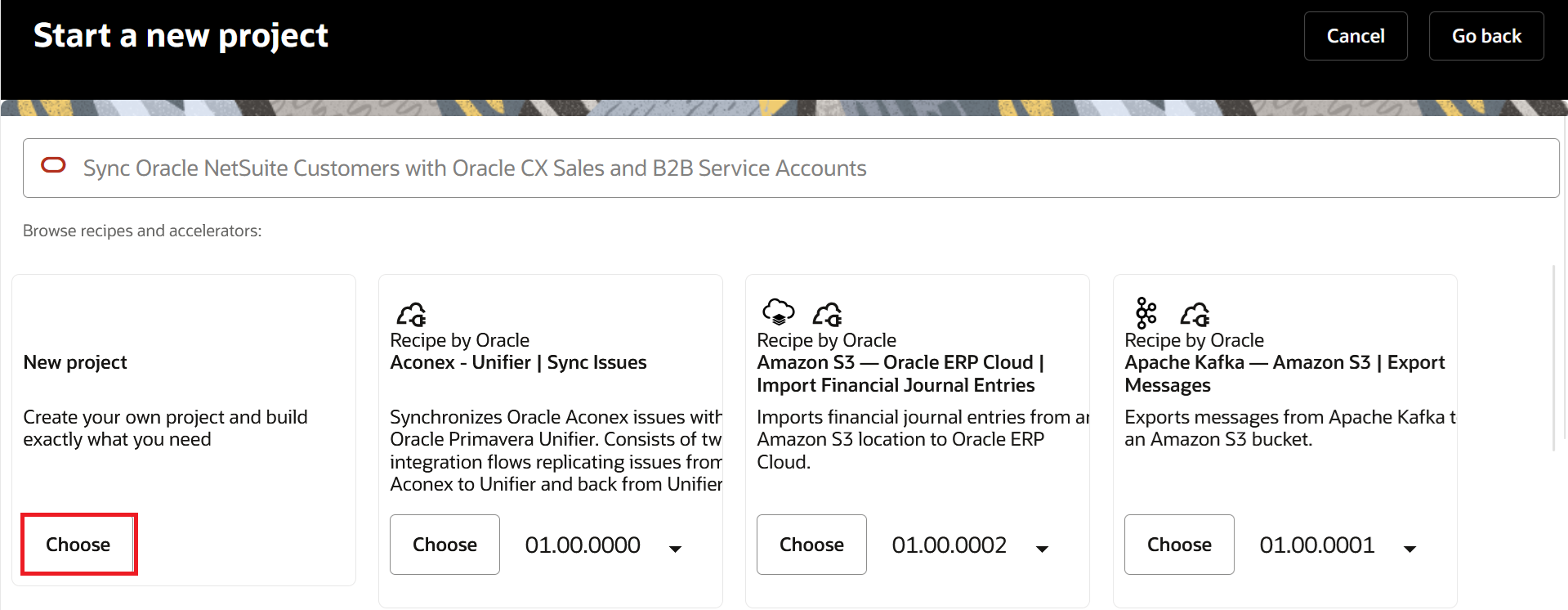Choose the New project option
Image resolution: width=1568 pixels, height=610 pixels.
[x=78, y=545]
